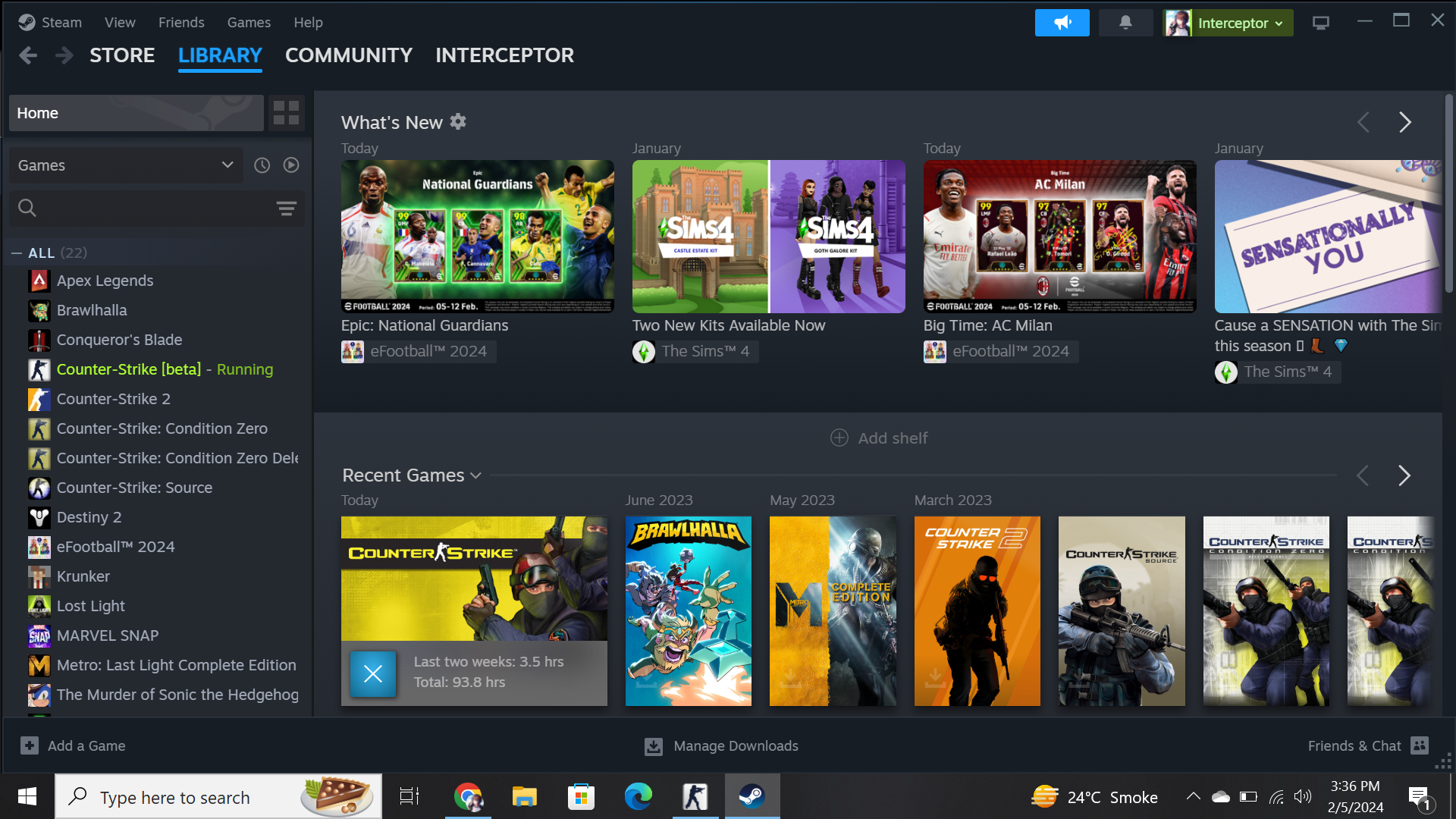The image size is (1456, 819).
Task: Open the notifications bell
Action: click(1125, 23)
